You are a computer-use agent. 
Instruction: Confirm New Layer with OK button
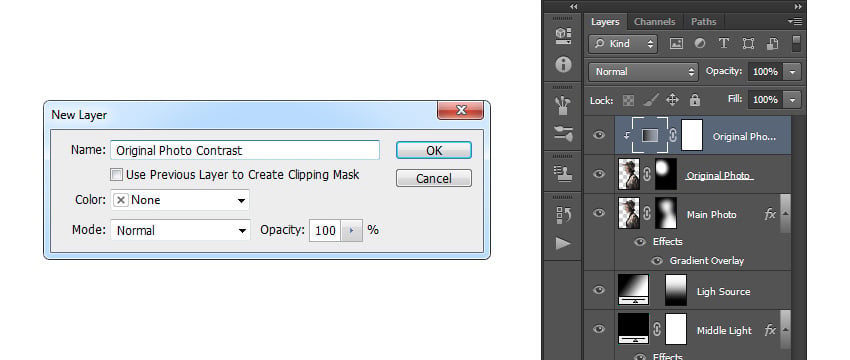pyautogui.click(x=434, y=150)
